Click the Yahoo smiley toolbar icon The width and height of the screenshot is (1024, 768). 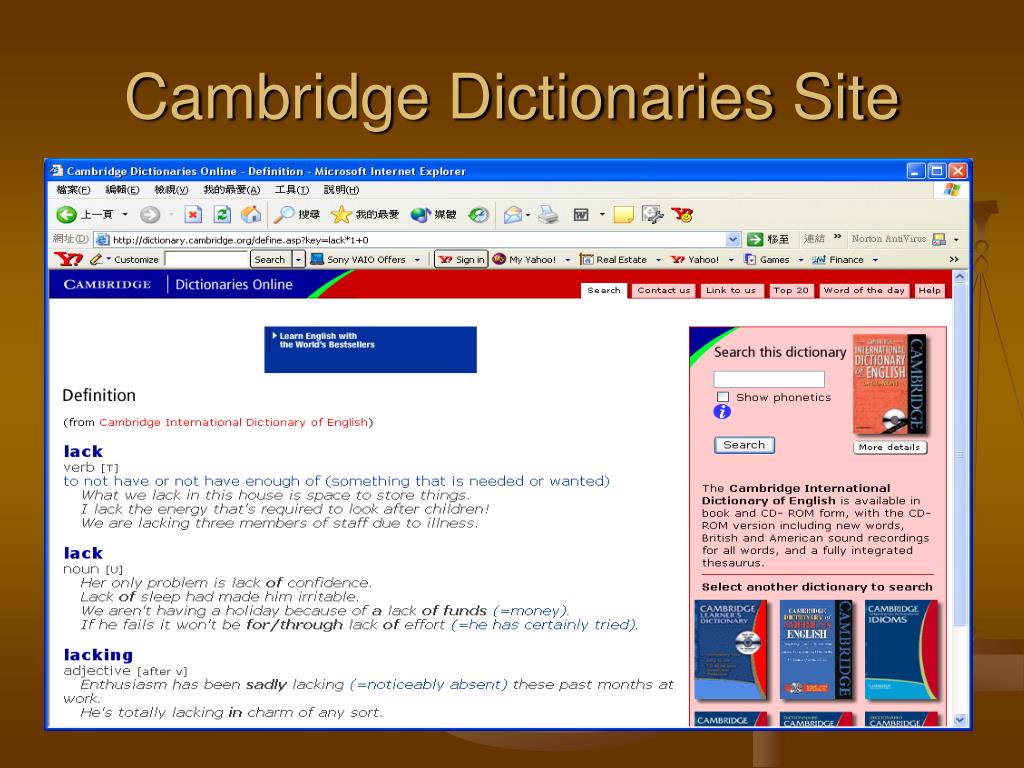click(682, 214)
